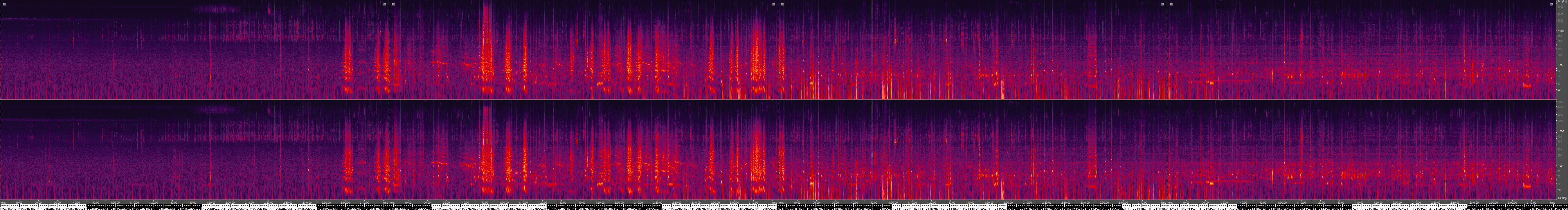Click the top-right corner handle of the fourth clip
The image size is (1568, 210).
tap(1551, 4)
